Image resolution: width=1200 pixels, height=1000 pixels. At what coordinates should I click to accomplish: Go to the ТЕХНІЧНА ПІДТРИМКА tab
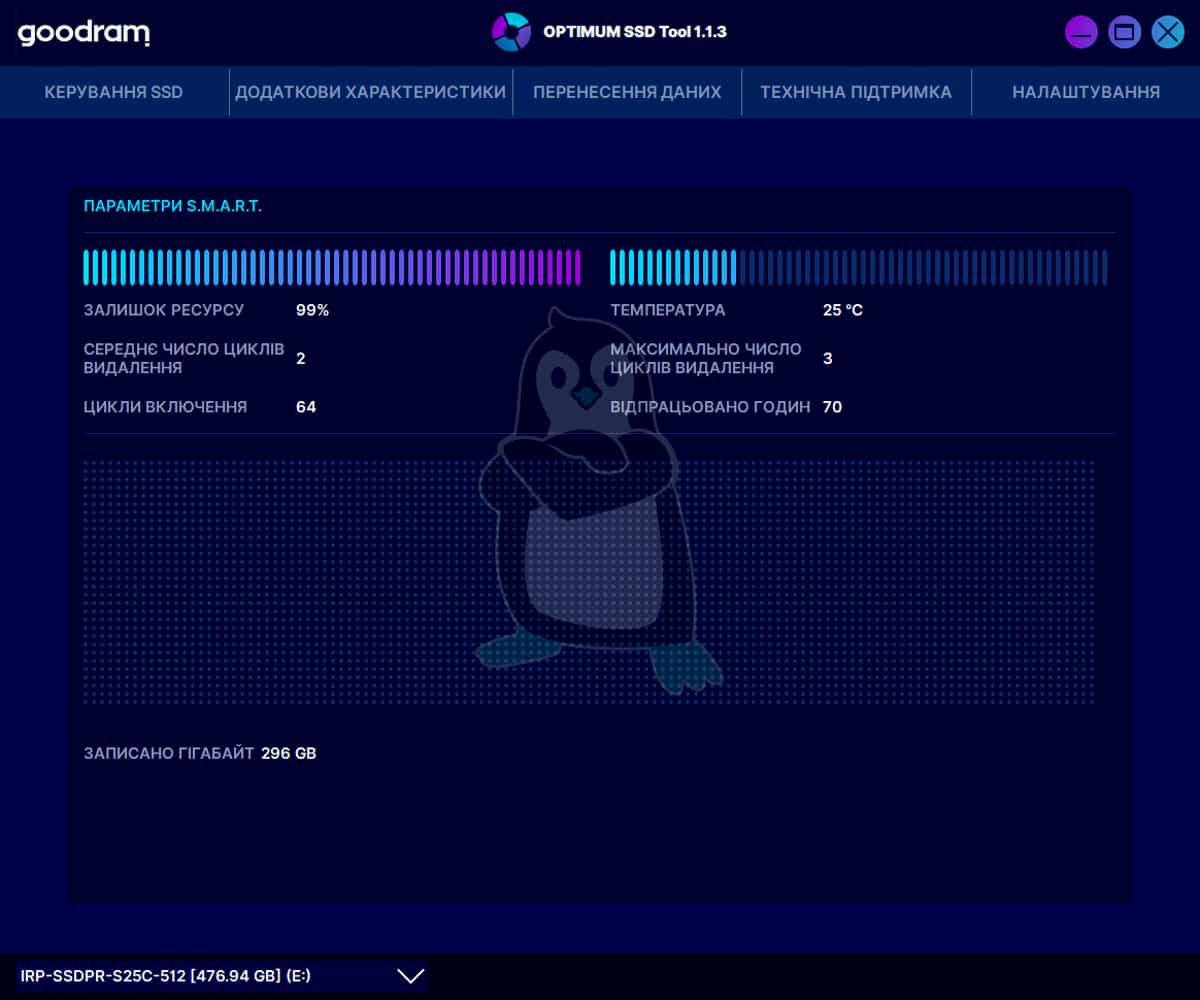coord(856,92)
